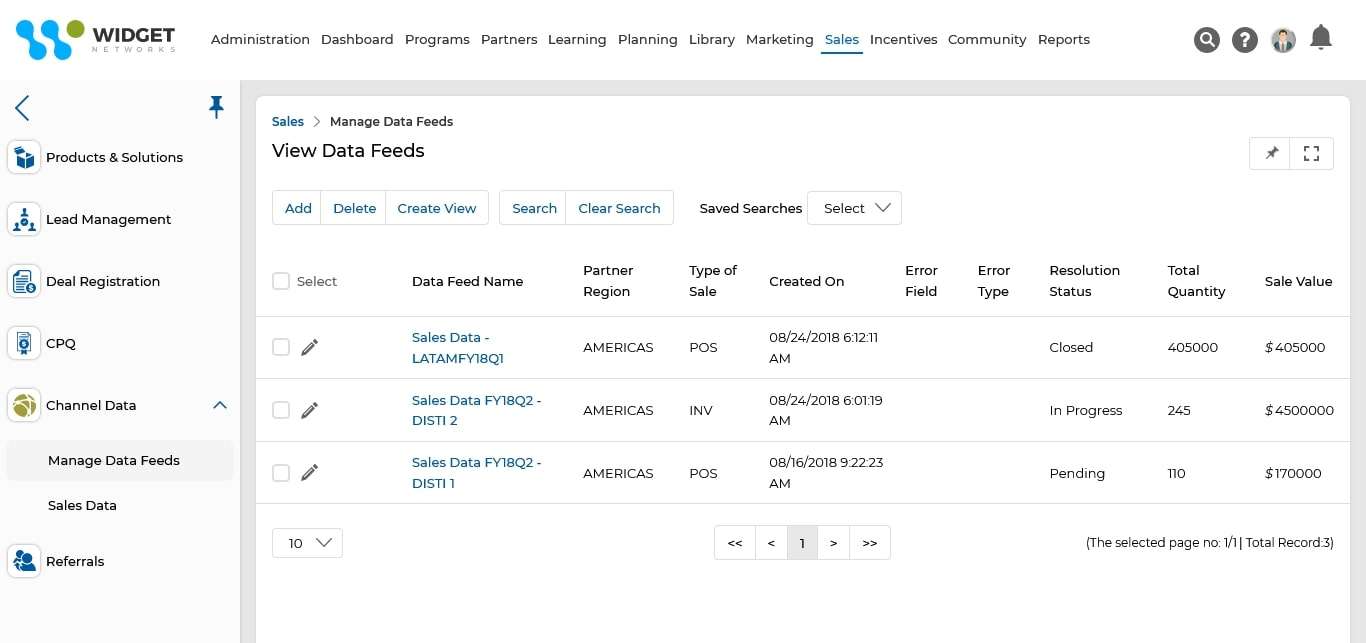Edit the Sales Data - LATAMFY18Q1 record
The image size is (1366, 643).
(309, 347)
